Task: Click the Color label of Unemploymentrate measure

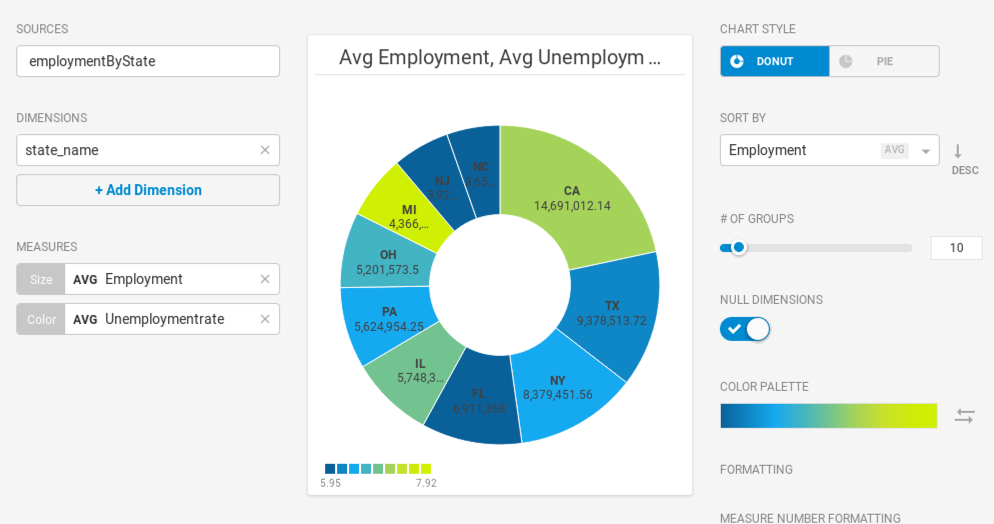Action: pyautogui.click(x=41, y=319)
